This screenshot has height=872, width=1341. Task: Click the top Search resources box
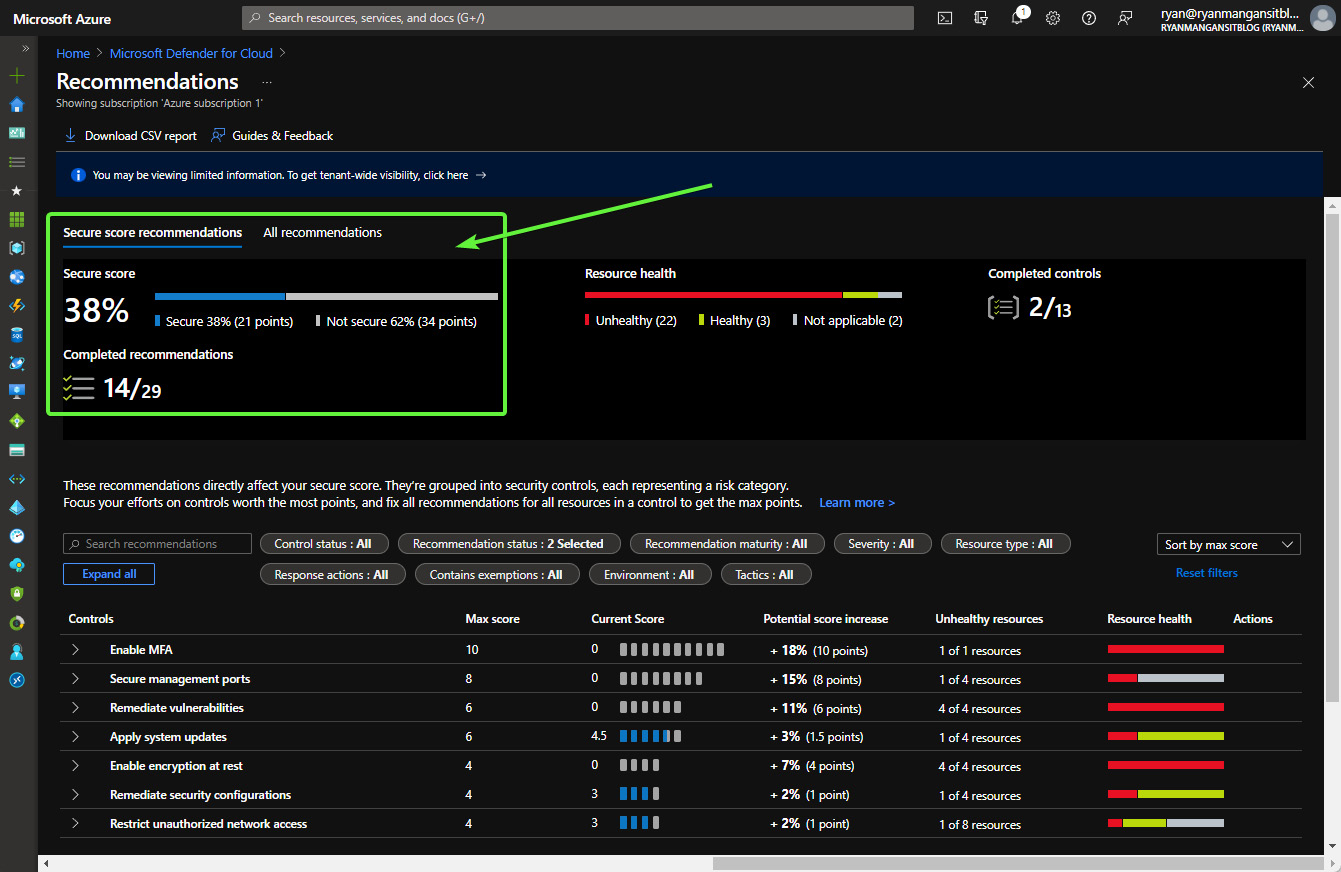[578, 18]
